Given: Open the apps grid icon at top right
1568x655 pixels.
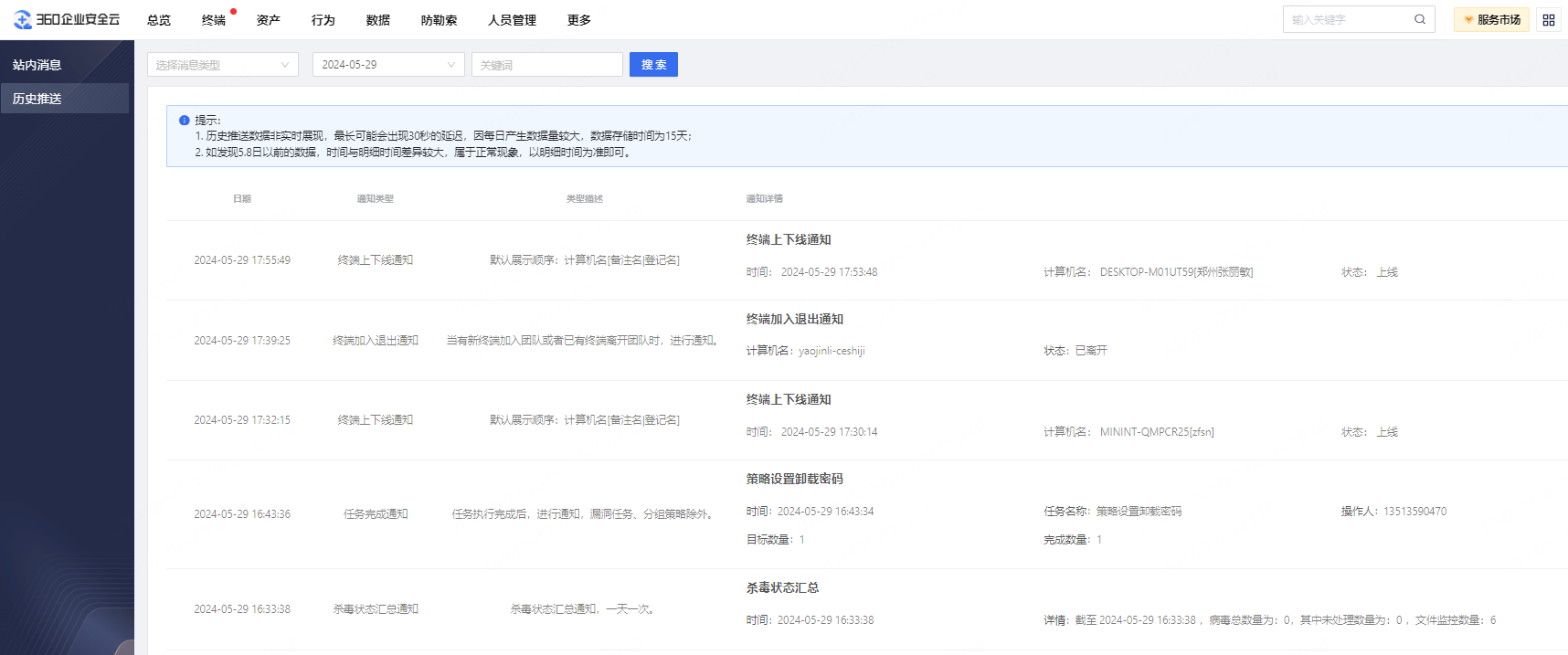Looking at the screenshot, I should (x=1549, y=19).
